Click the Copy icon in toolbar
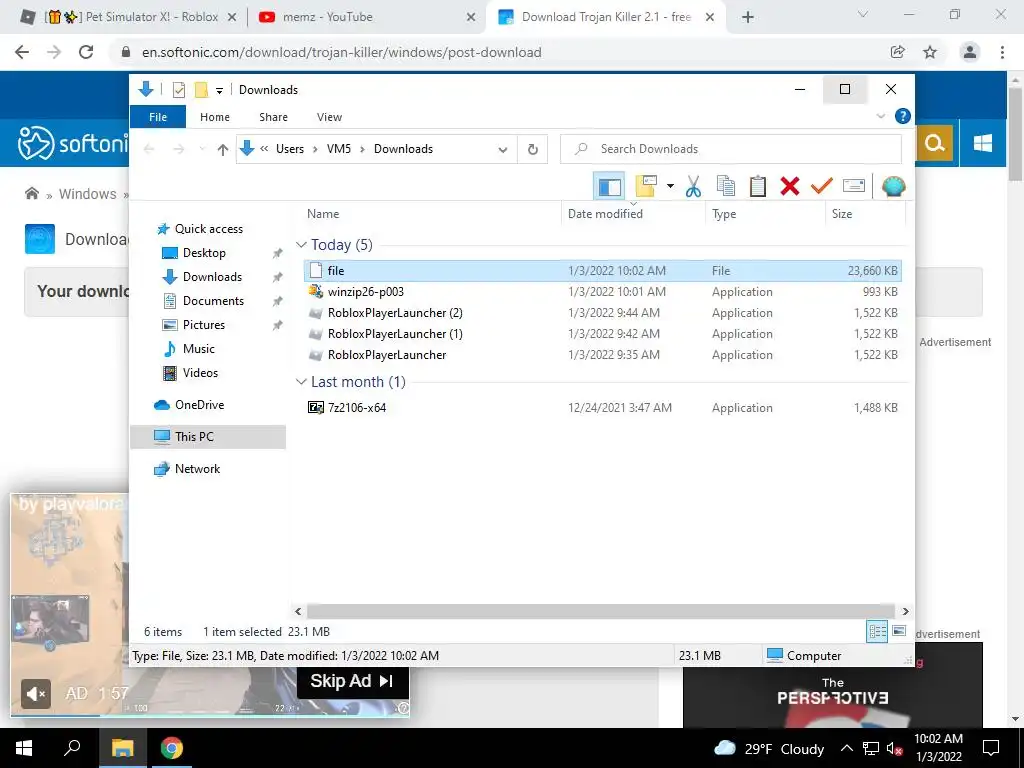 coord(726,187)
